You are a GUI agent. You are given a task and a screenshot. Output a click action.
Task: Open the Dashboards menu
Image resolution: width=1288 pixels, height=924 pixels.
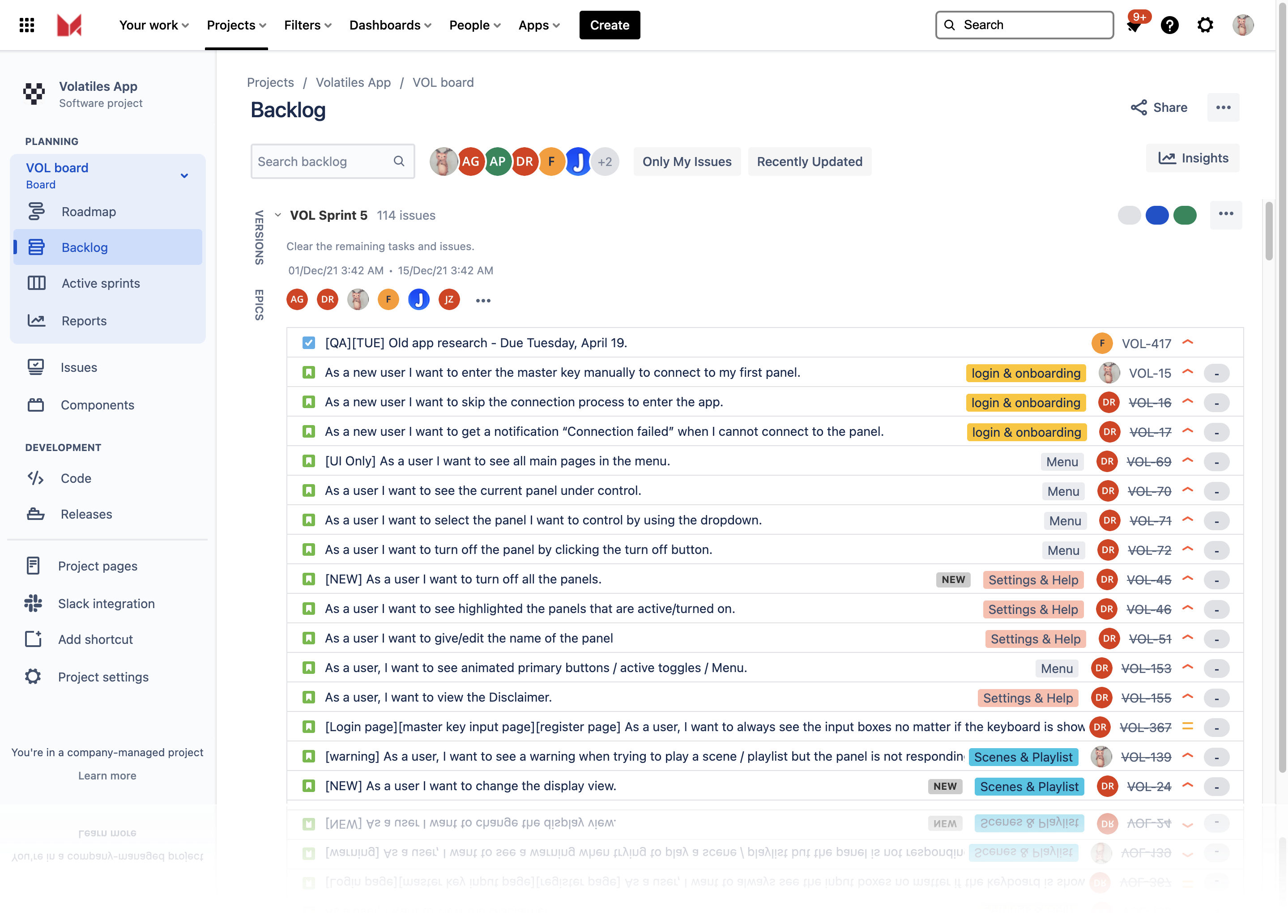(390, 25)
